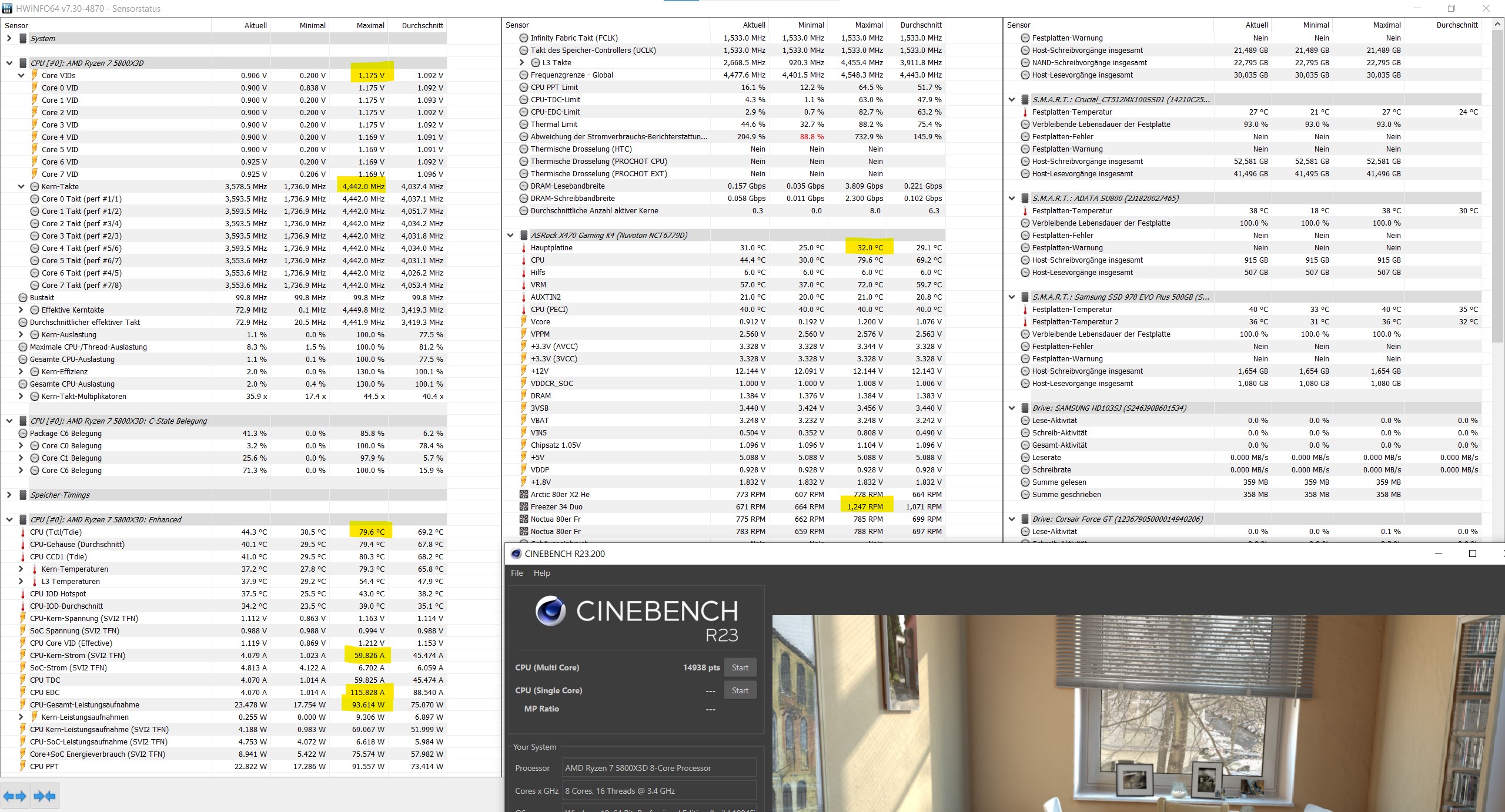Click the lightning icon next to Core 0 VID
The width and height of the screenshot is (1505, 812).
click(35, 88)
